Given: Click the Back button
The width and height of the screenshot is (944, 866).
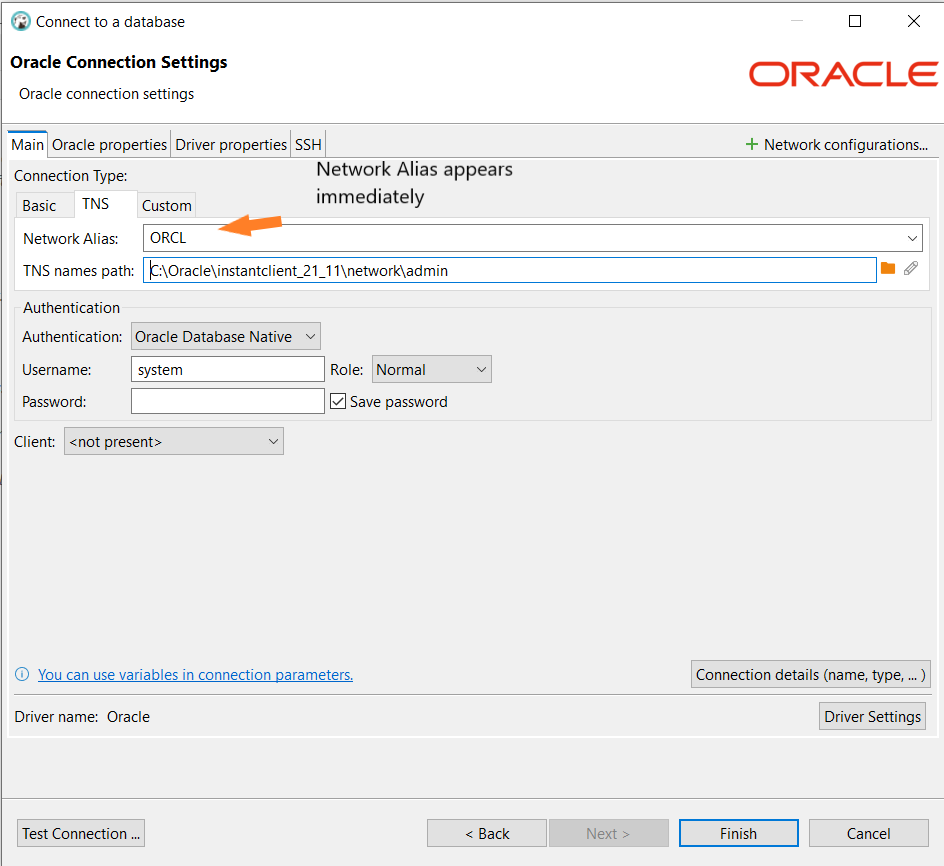Looking at the screenshot, I should point(487,833).
